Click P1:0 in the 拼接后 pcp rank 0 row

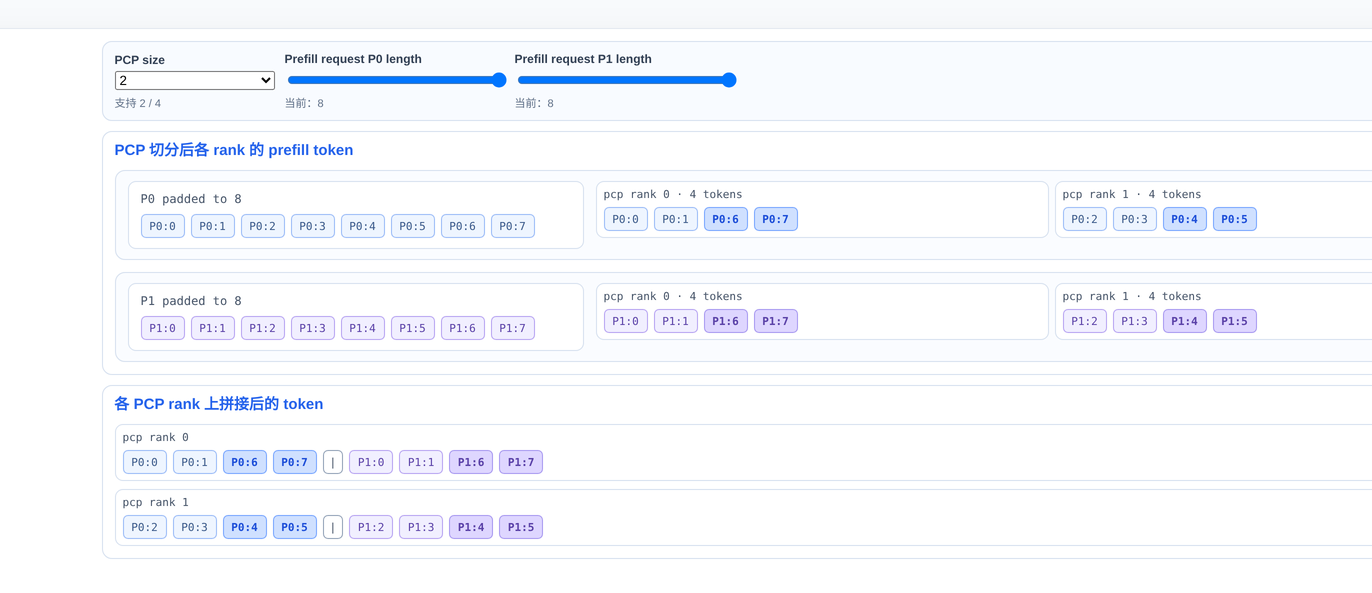pos(371,462)
